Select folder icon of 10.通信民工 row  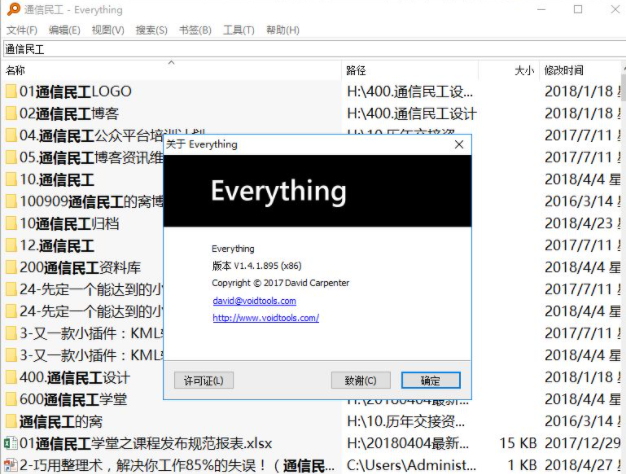(11, 179)
